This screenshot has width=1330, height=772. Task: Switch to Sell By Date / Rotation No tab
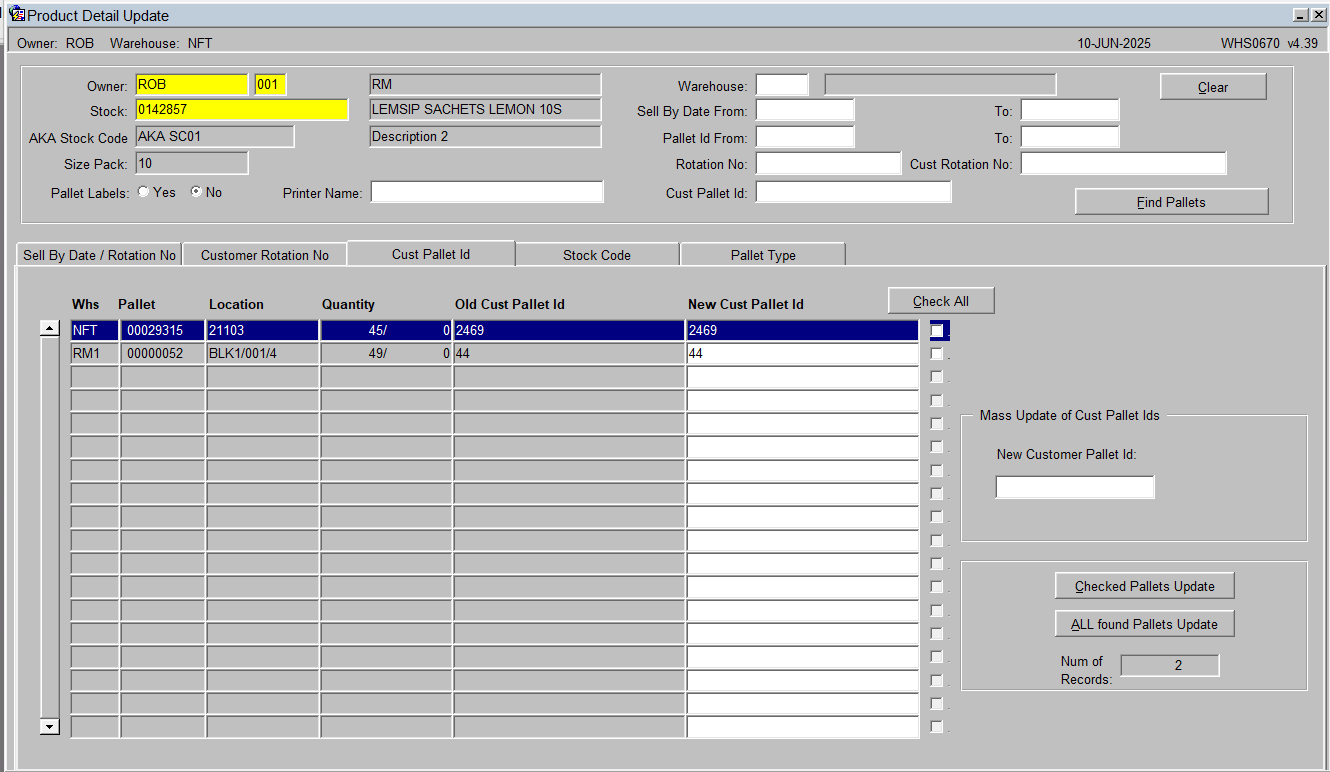99,255
